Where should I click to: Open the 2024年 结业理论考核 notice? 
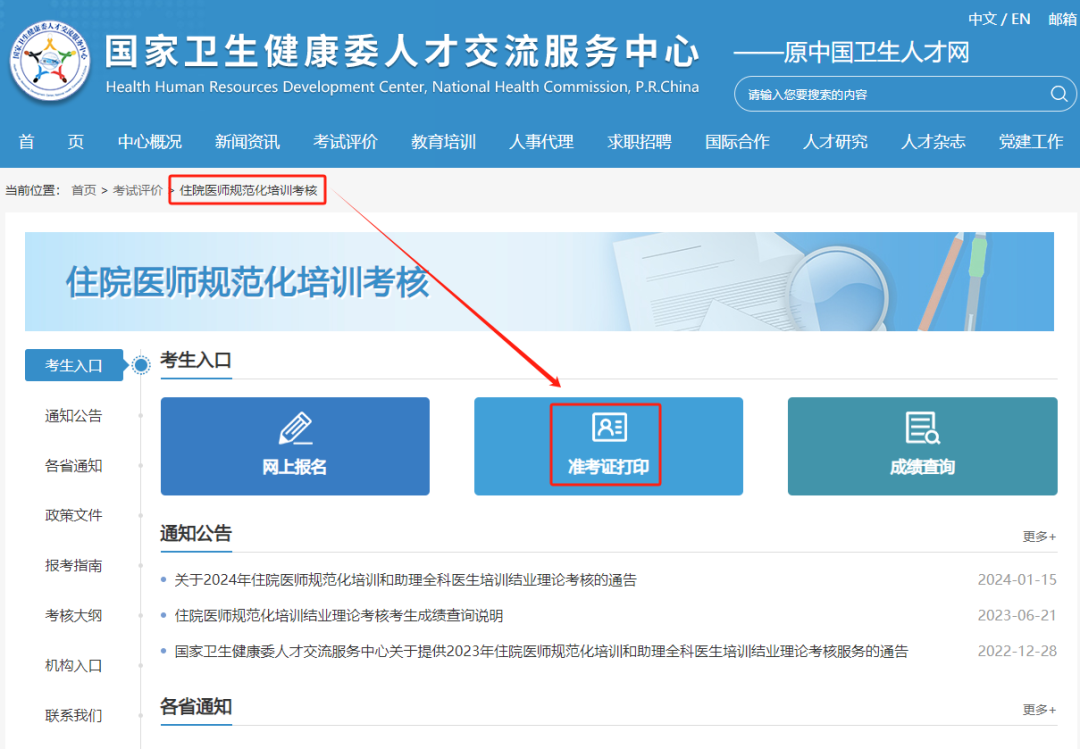pos(406,580)
